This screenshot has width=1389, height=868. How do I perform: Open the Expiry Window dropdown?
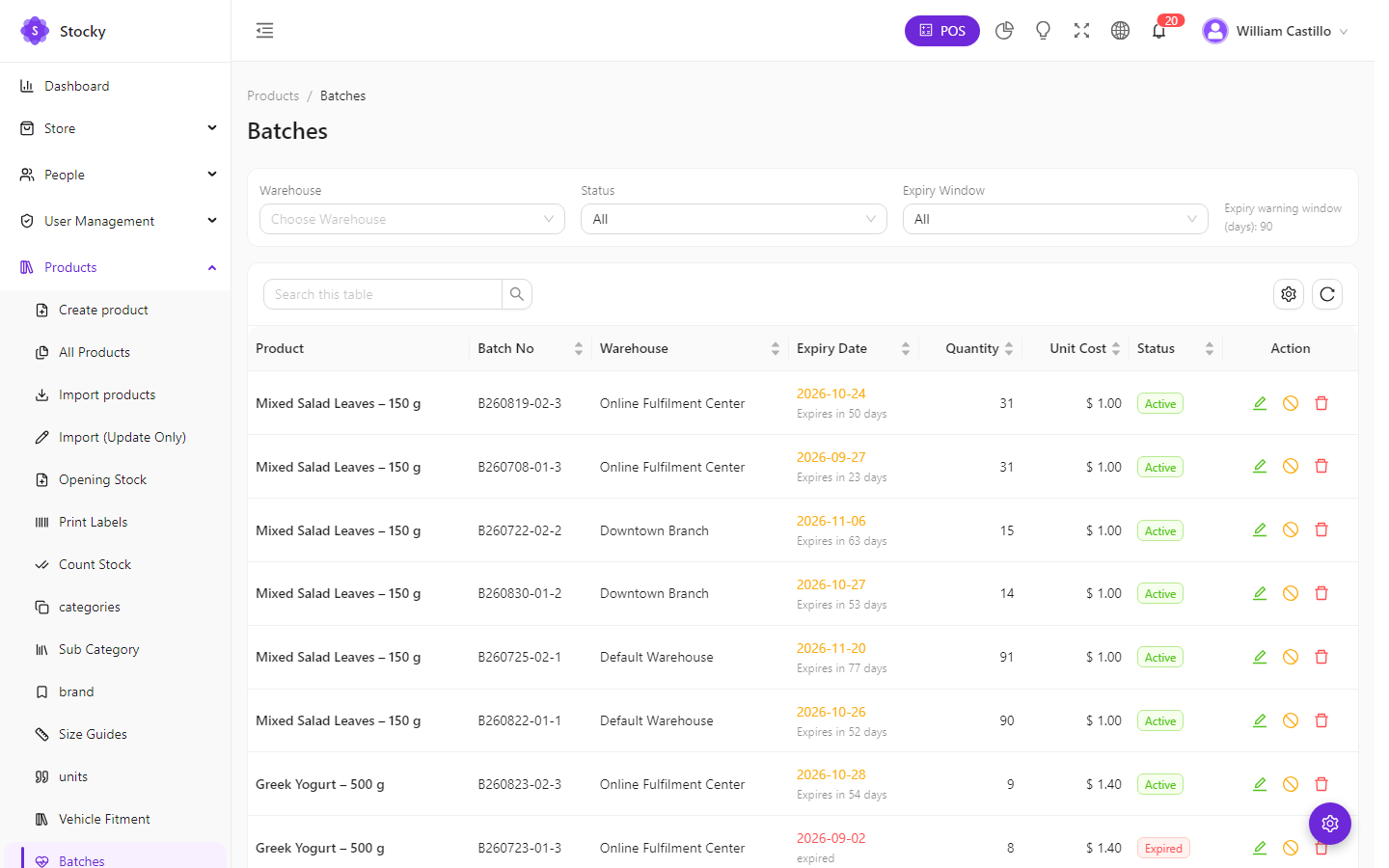1055,219
